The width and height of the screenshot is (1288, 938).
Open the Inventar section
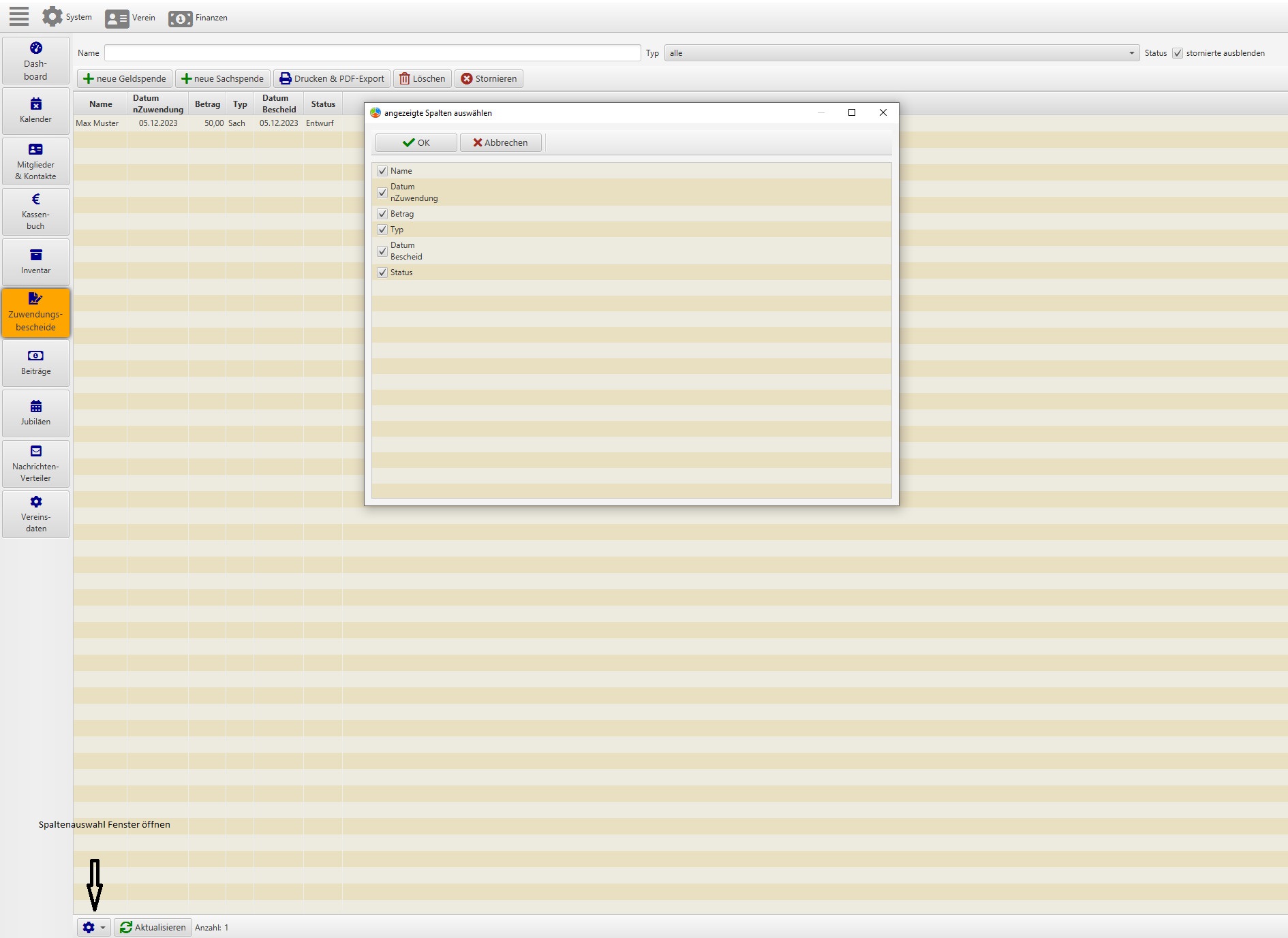pos(35,262)
